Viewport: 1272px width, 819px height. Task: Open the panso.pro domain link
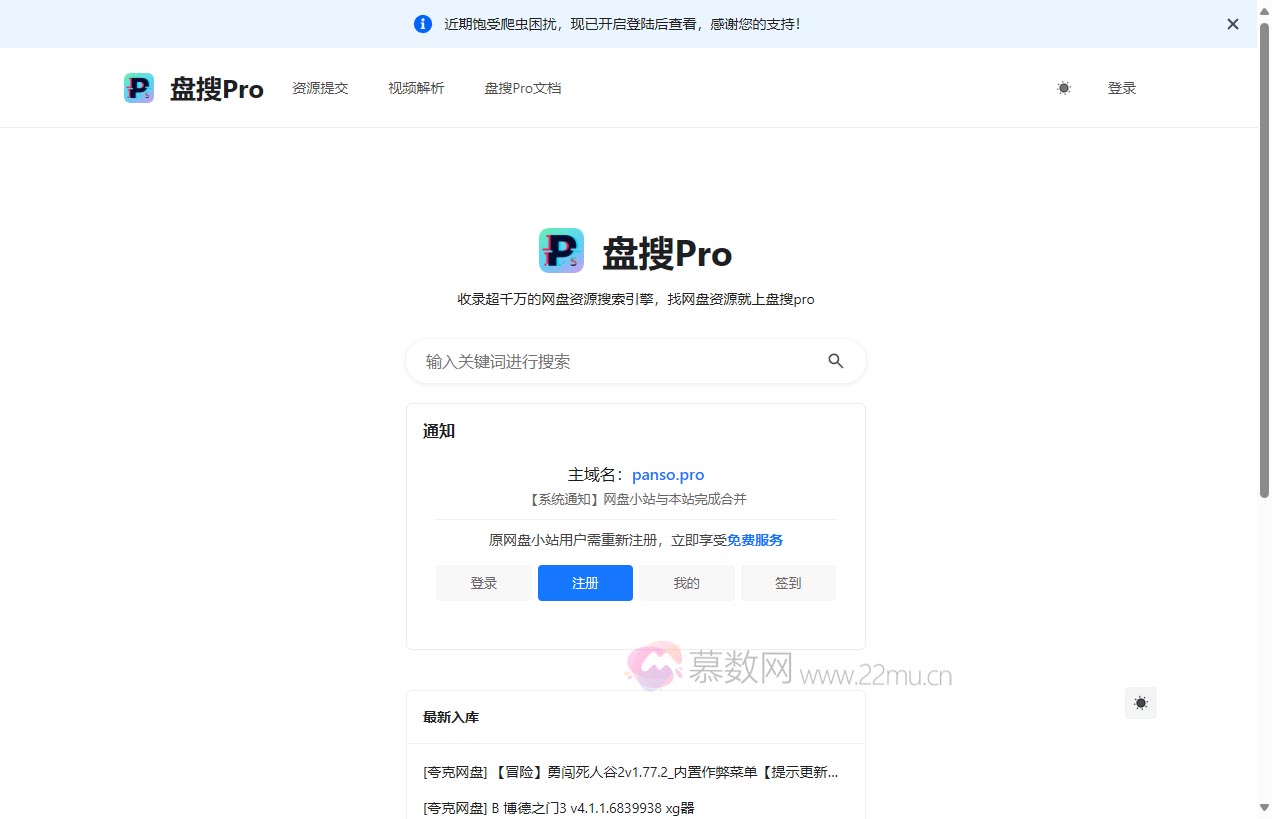pyautogui.click(x=667, y=474)
